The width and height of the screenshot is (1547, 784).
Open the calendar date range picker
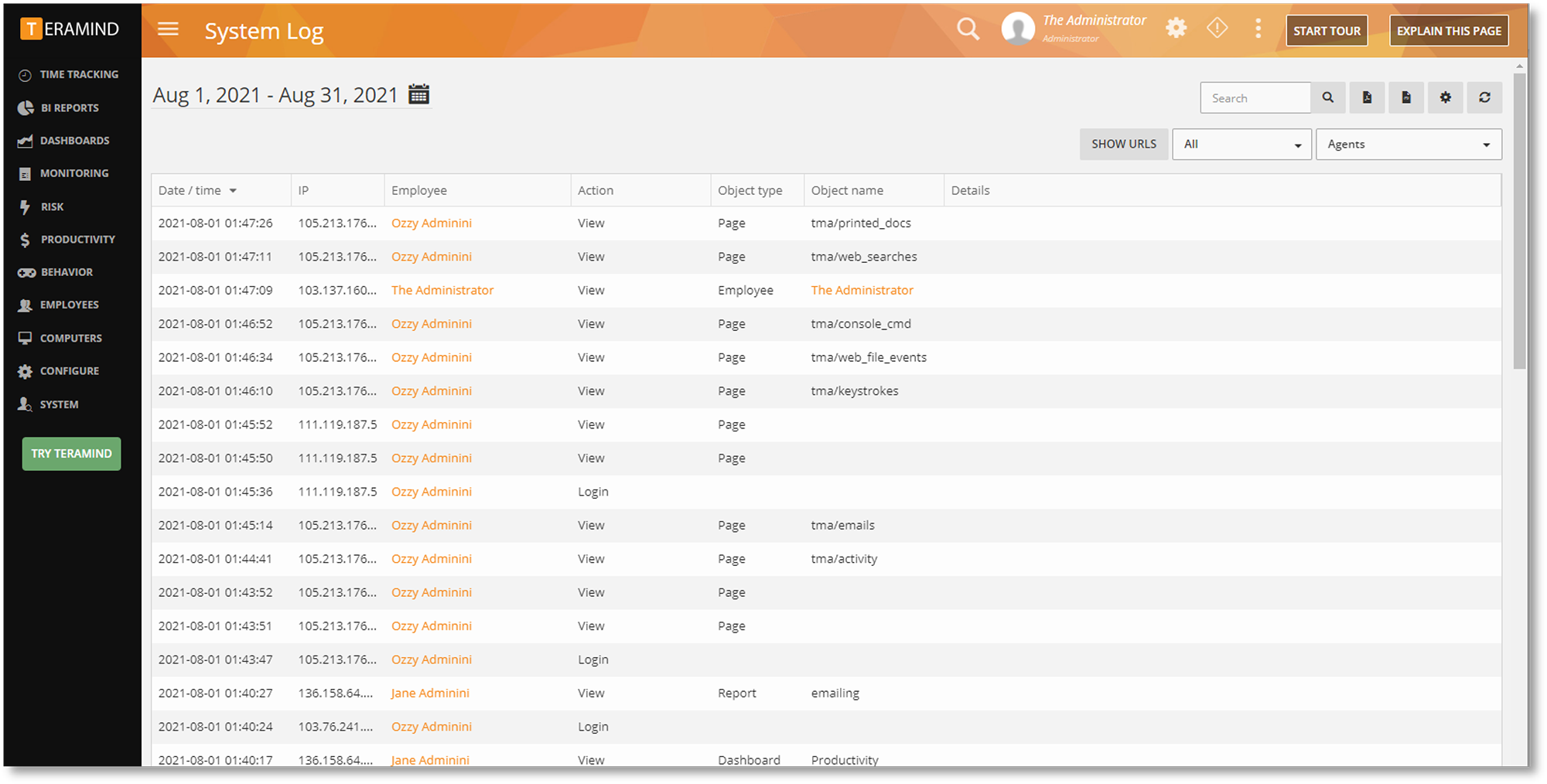pos(418,94)
